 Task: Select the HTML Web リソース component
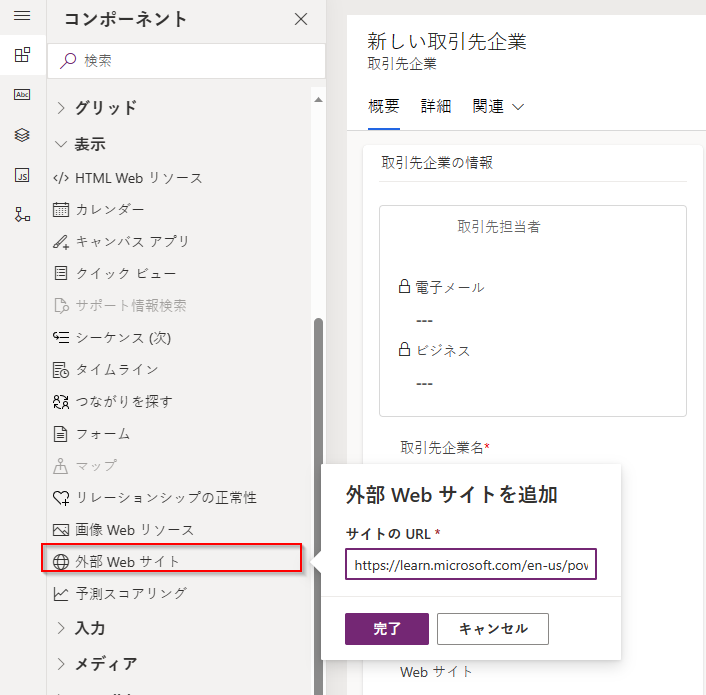[x=138, y=178]
